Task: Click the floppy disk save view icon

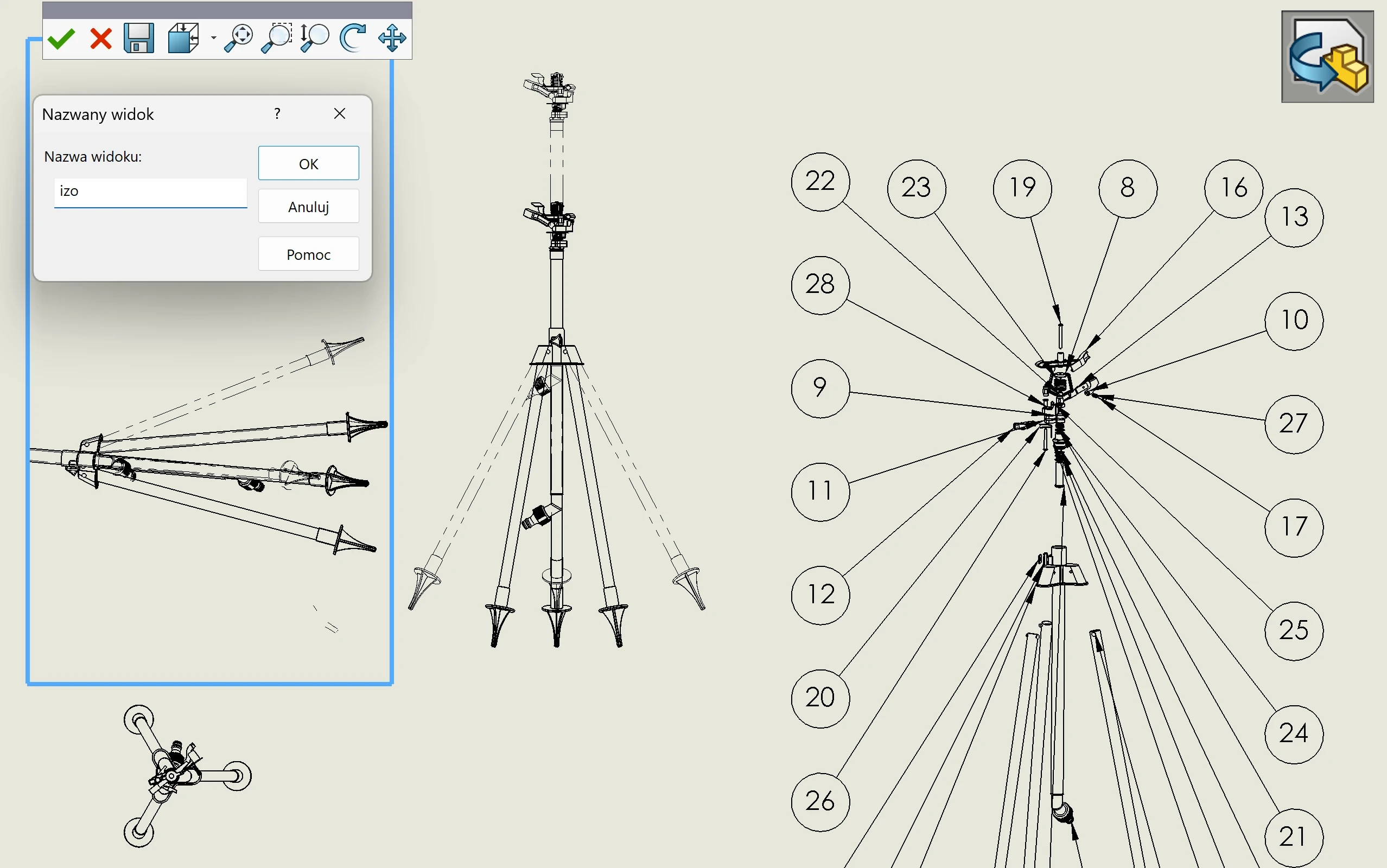Action: pyautogui.click(x=139, y=39)
